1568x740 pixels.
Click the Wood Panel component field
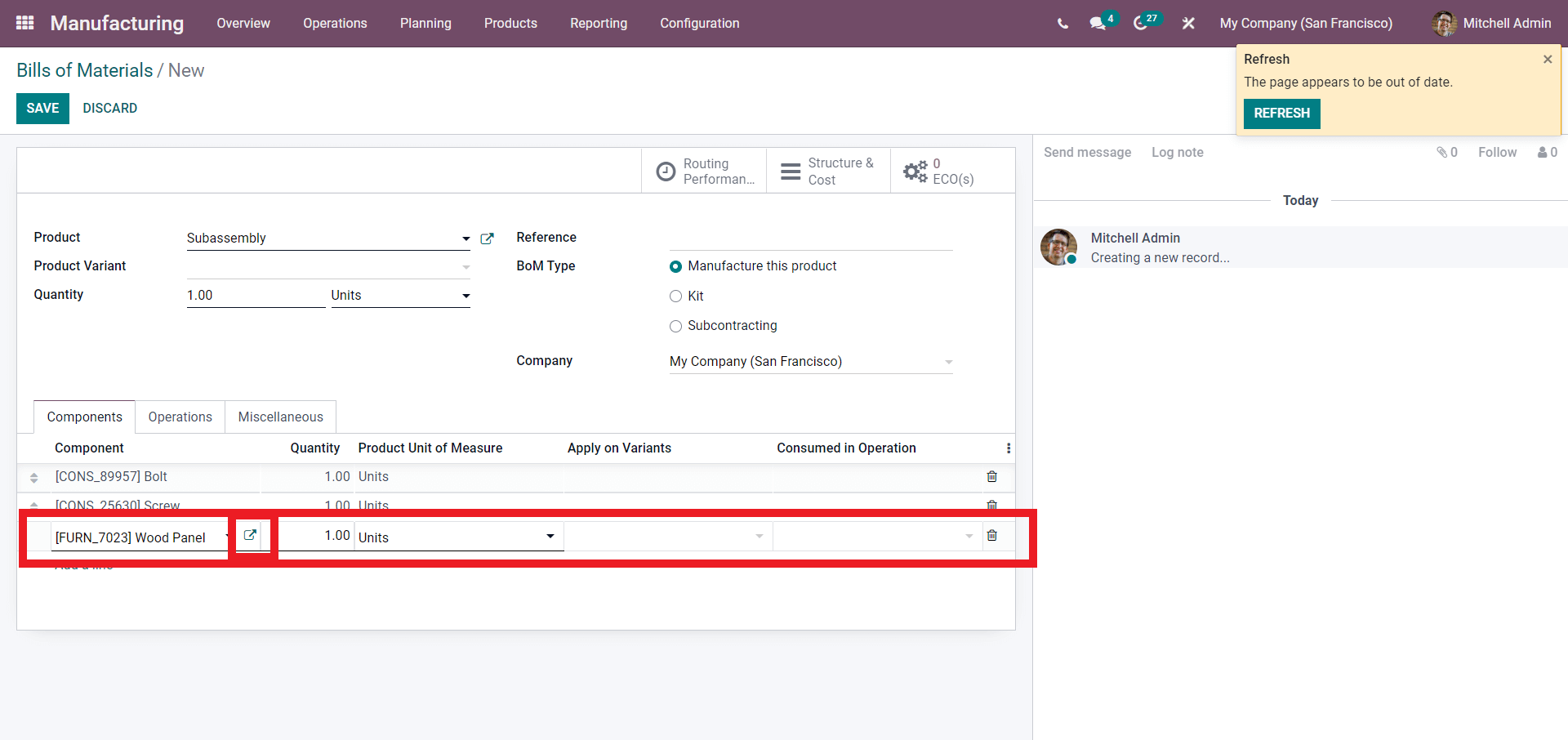coord(139,537)
